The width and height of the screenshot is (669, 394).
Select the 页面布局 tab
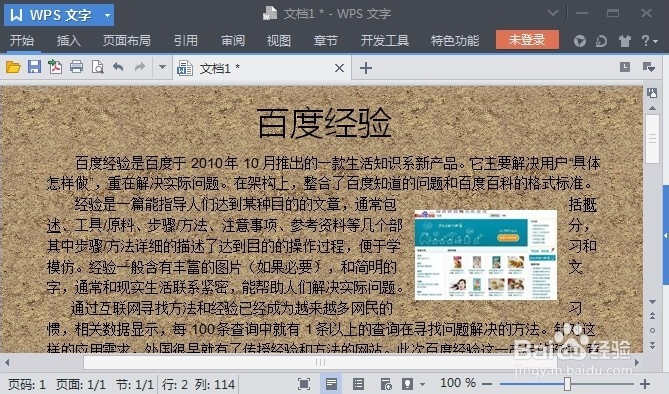(127, 41)
